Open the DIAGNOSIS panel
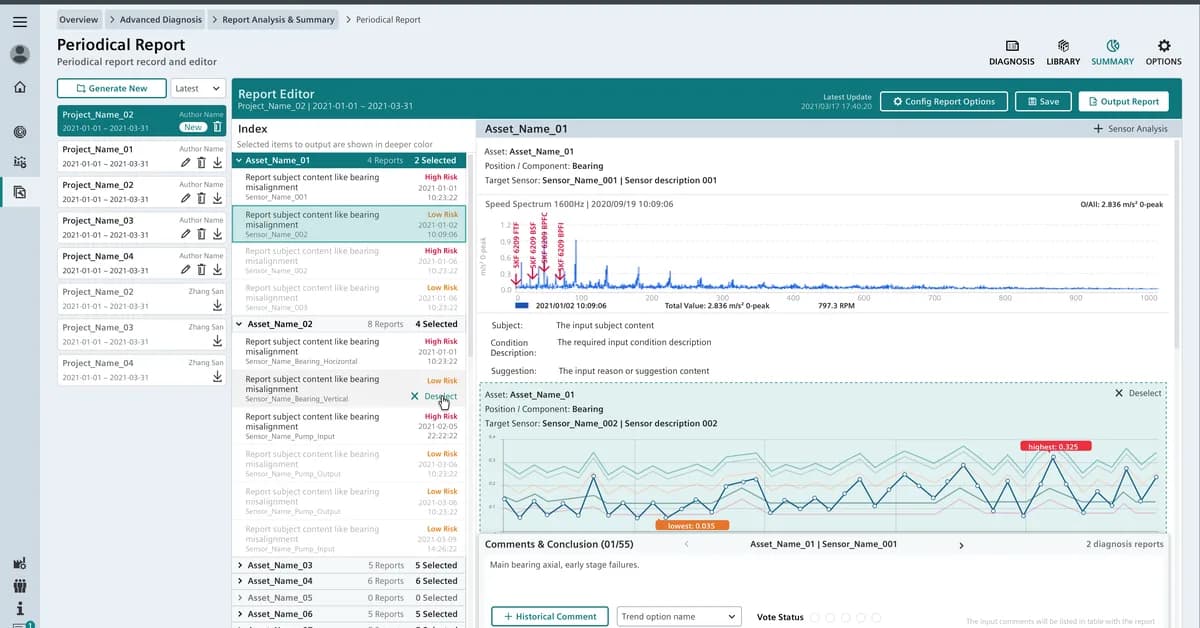Image resolution: width=1200 pixels, height=628 pixels. pyautogui.click(x=1011, y=52)
